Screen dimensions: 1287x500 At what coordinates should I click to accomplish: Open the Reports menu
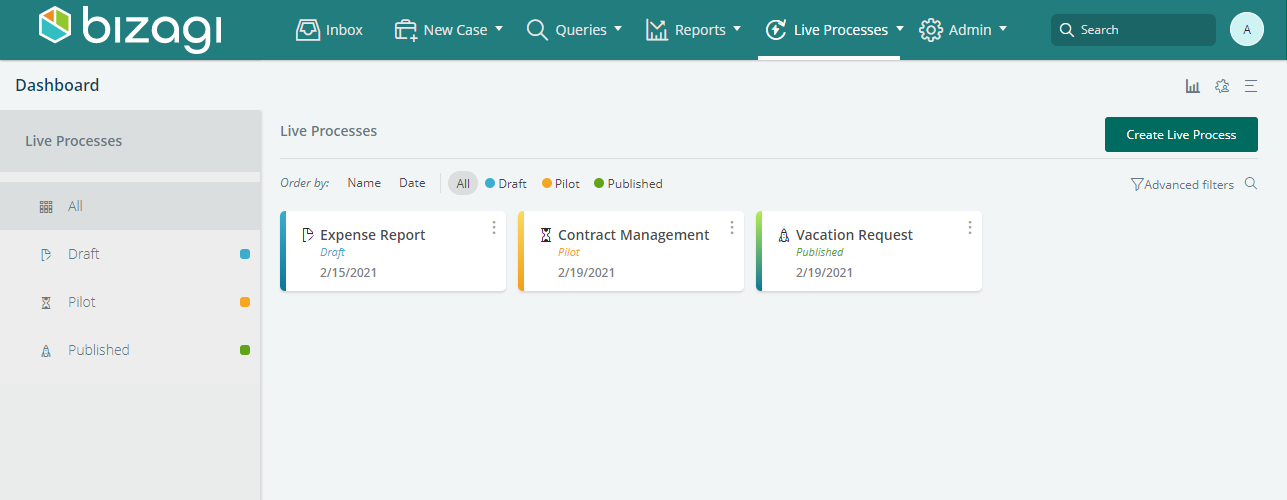[x=693, y=30]
